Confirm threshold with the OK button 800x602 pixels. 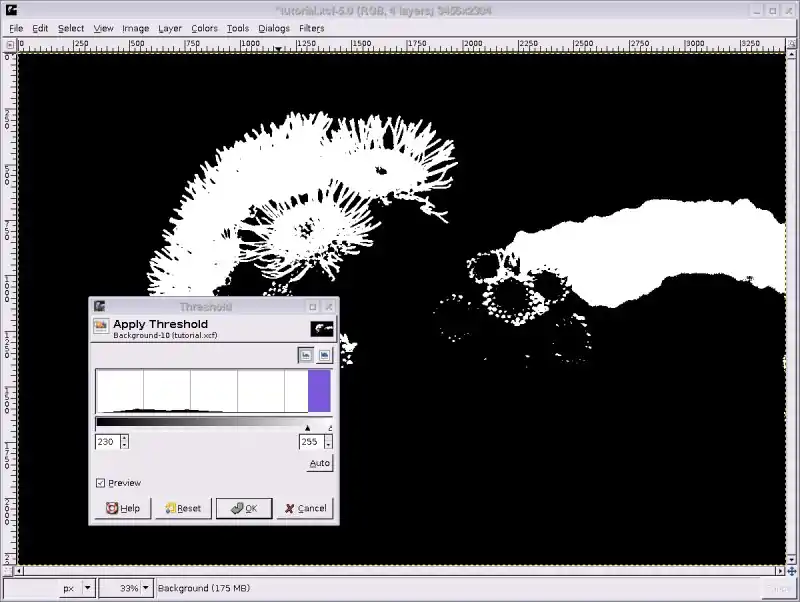244,508
